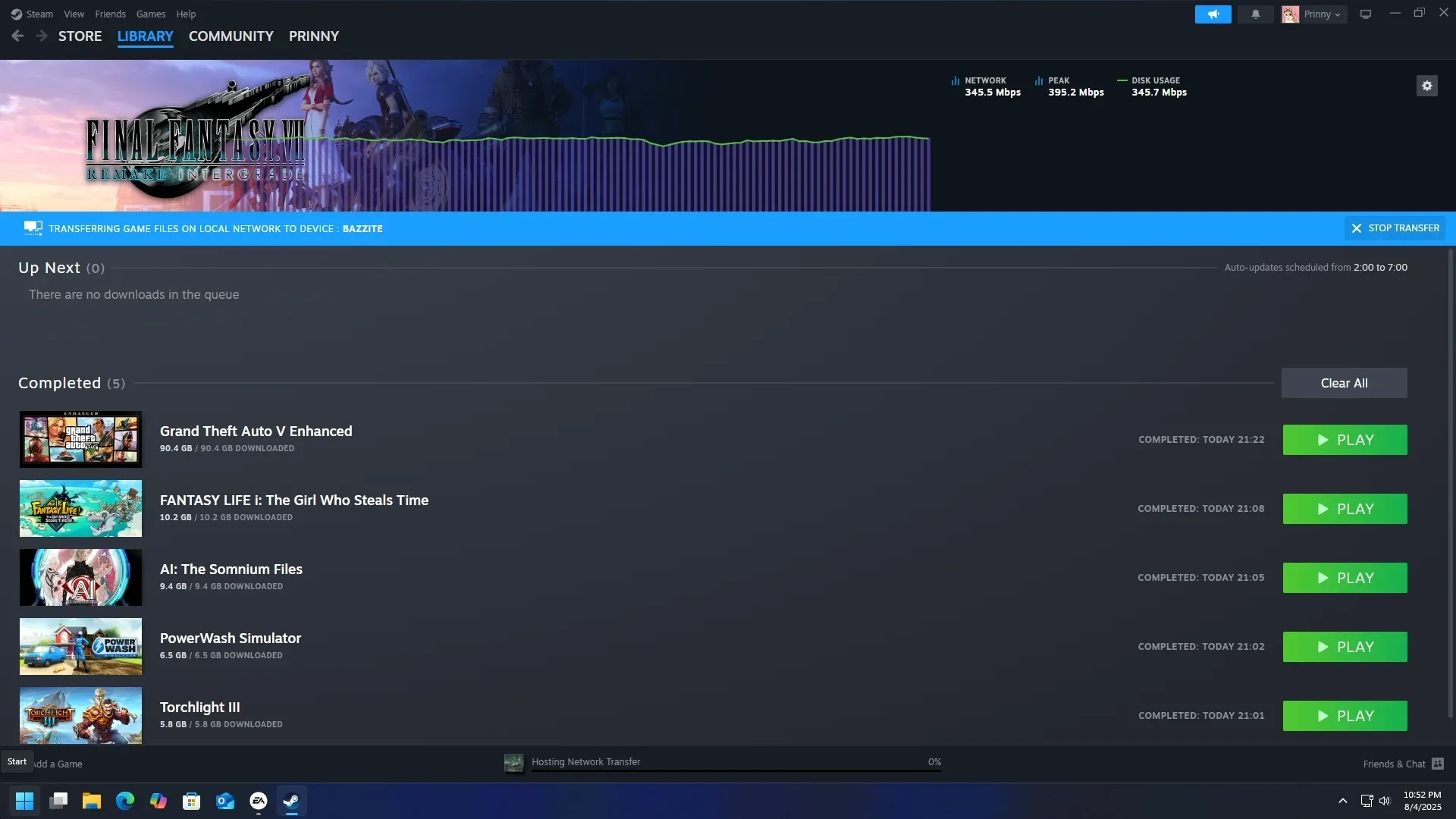The width and height of the screenshot is (1456, 819).
Task: Open the notifications bell
Action: [x=1255, y=14]
